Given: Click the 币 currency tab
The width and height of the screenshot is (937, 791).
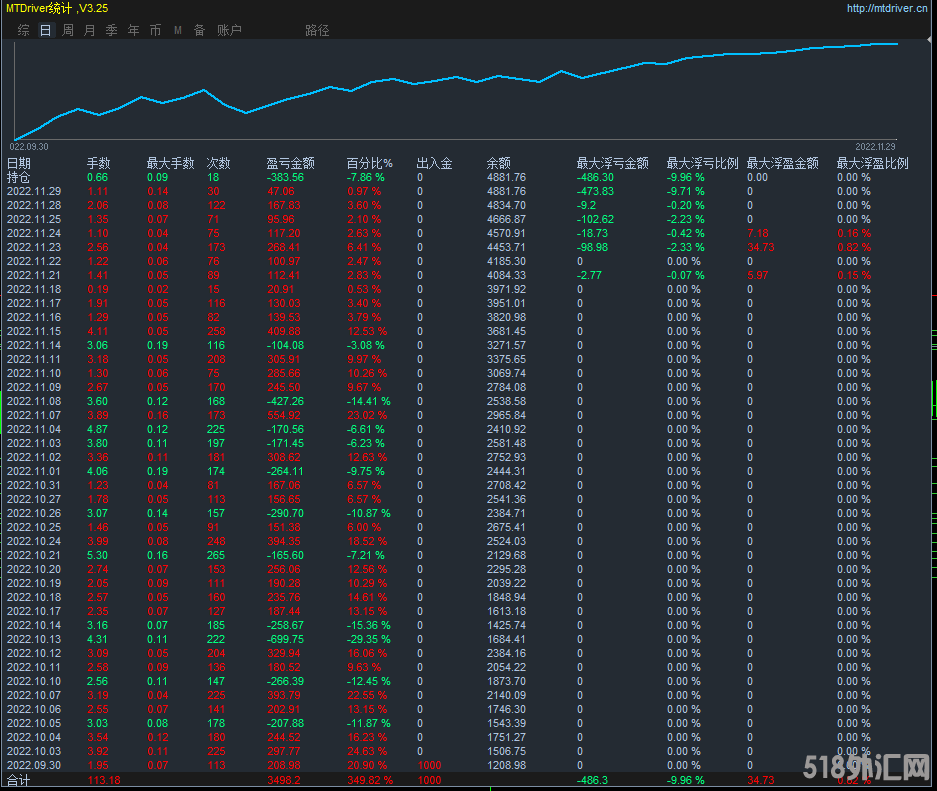Looking at the screenshot, I should click(x=155, y=30).
